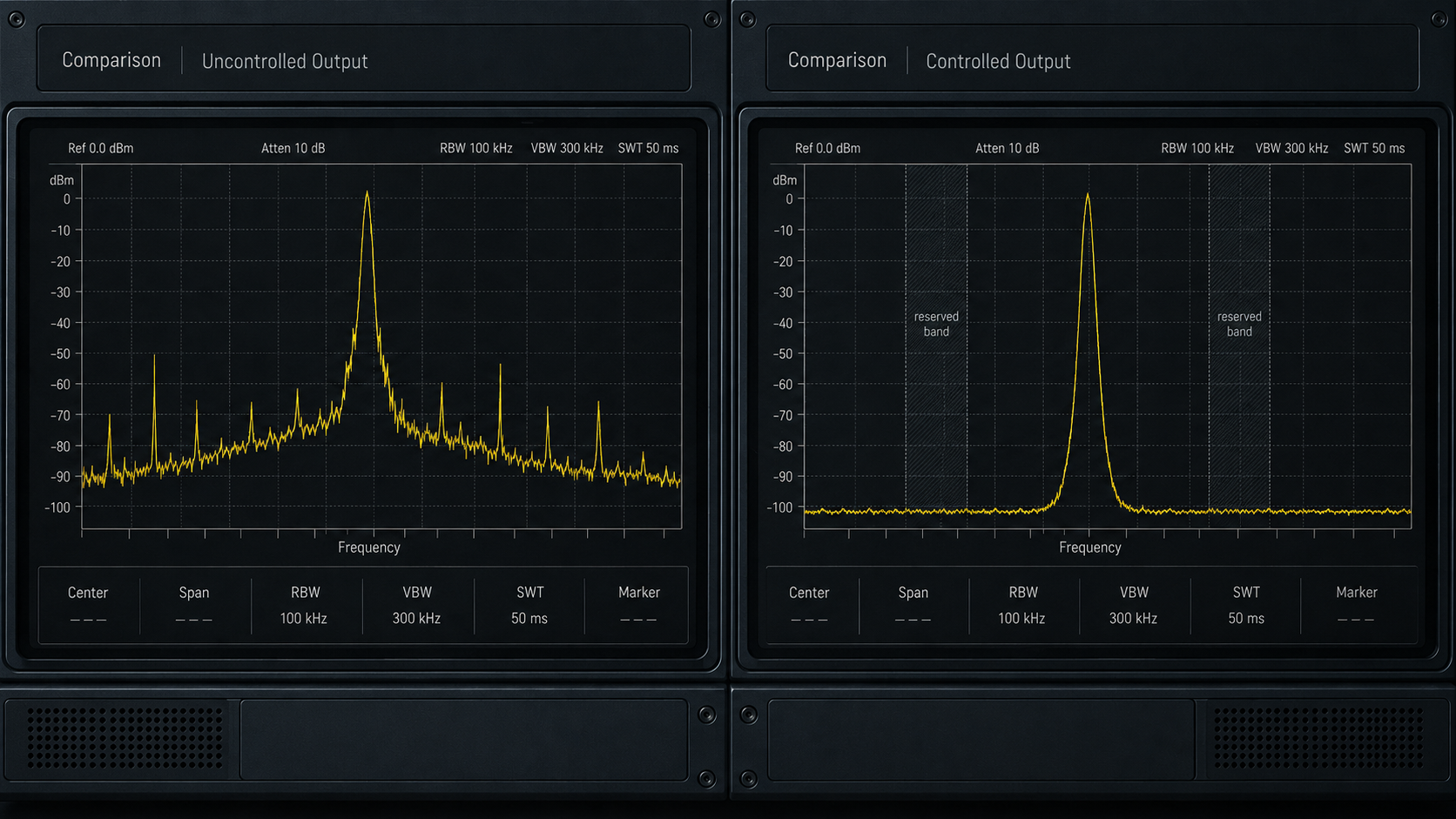The width and height of the screenshot is (1456, 819).
Task: Click RBW 100 kHz header on Uncontrolled display
Action: pyautogui.click(x=476, y=148)
